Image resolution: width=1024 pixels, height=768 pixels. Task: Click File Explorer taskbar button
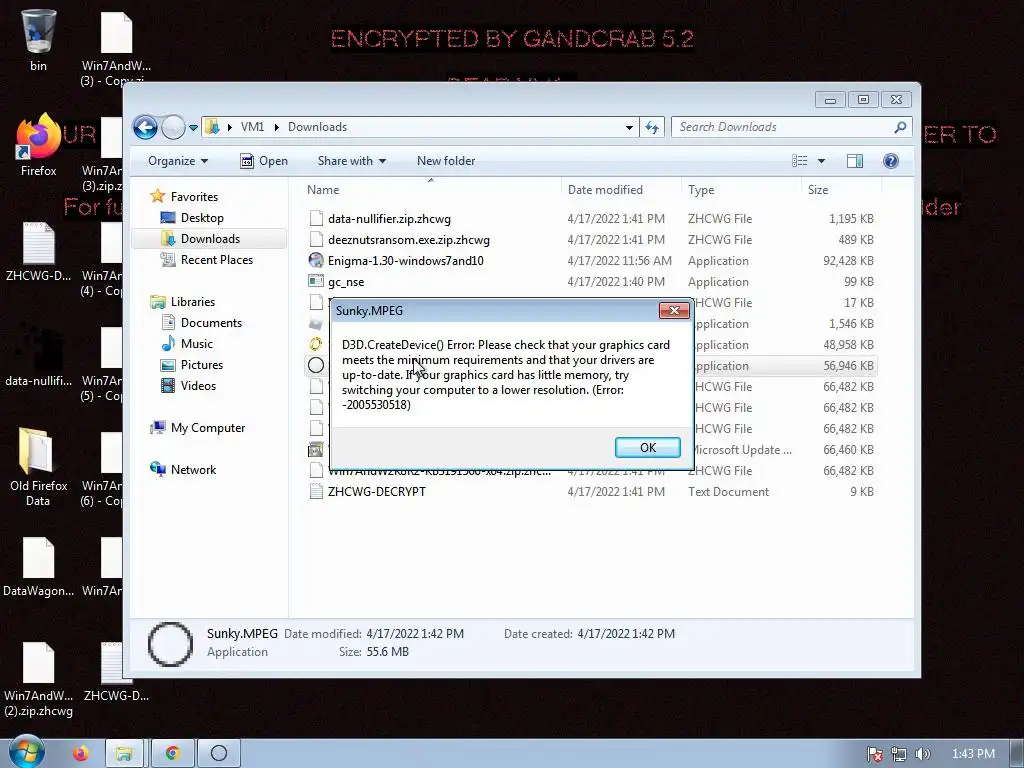[x=123, y=754]
